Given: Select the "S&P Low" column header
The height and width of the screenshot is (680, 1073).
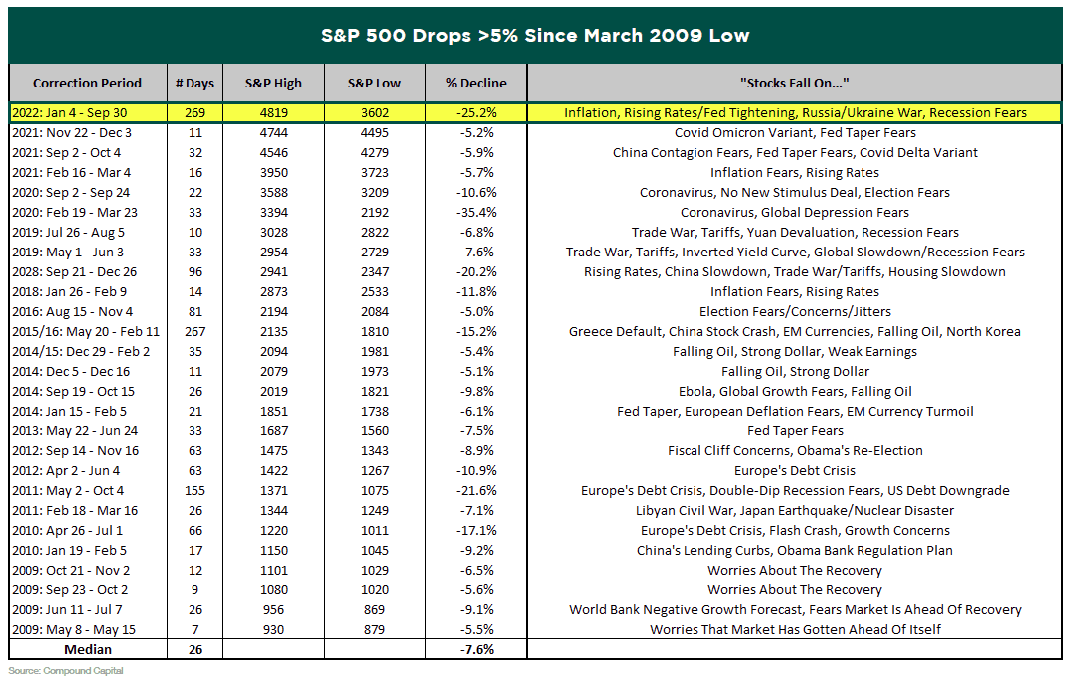Looking at the screenshot, I should [x=375, y=83].
